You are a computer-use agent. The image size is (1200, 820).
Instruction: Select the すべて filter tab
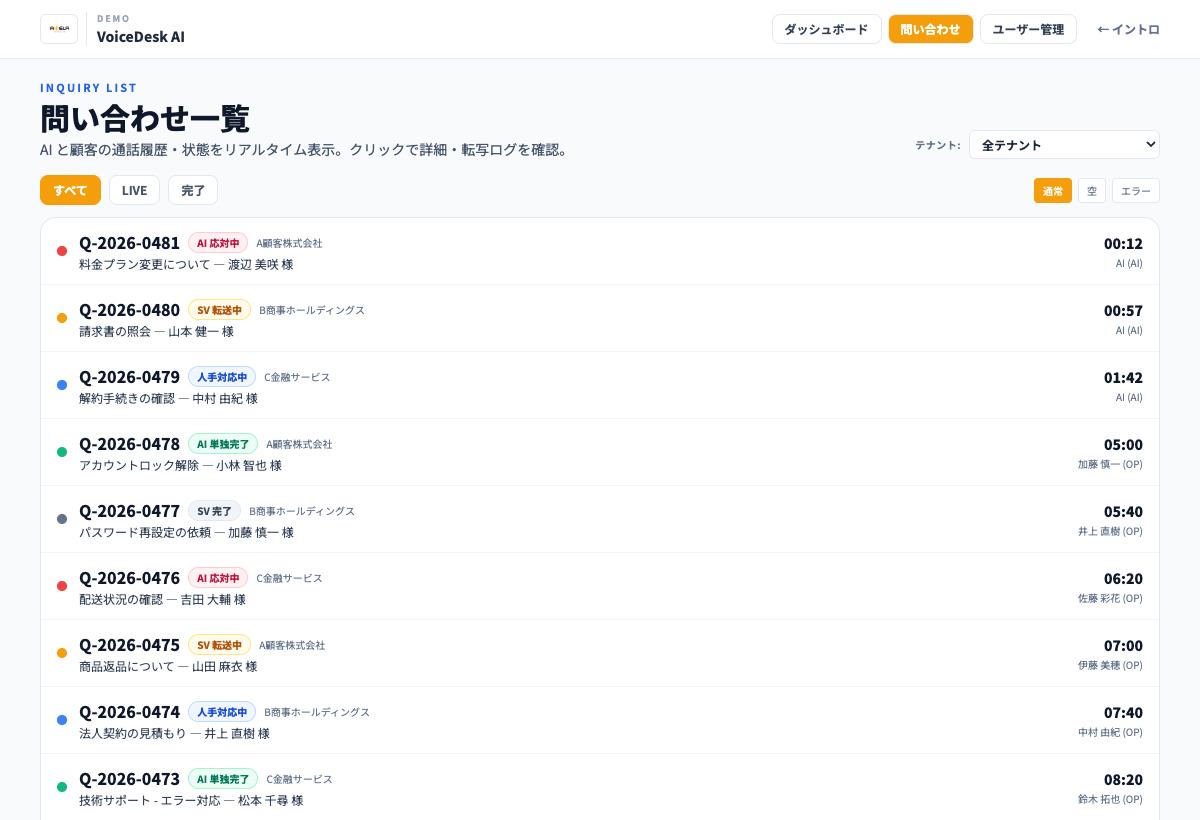point(70,190)
